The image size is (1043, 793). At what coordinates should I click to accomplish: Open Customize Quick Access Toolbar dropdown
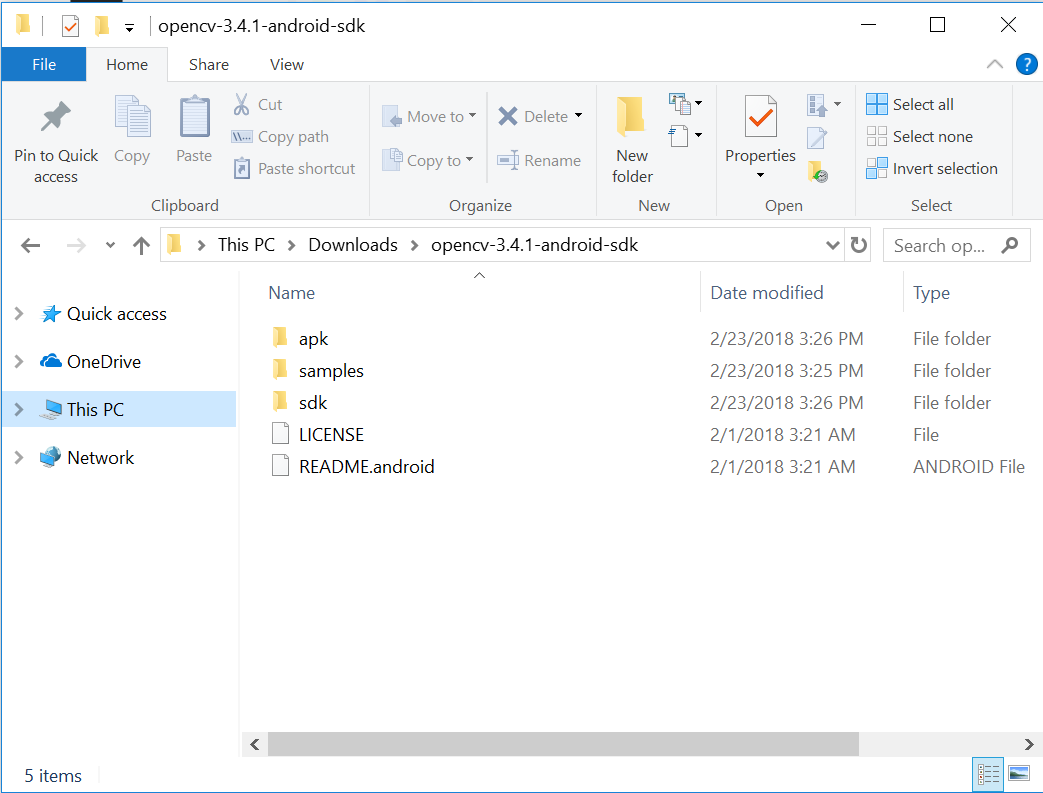tap(129, 27)
